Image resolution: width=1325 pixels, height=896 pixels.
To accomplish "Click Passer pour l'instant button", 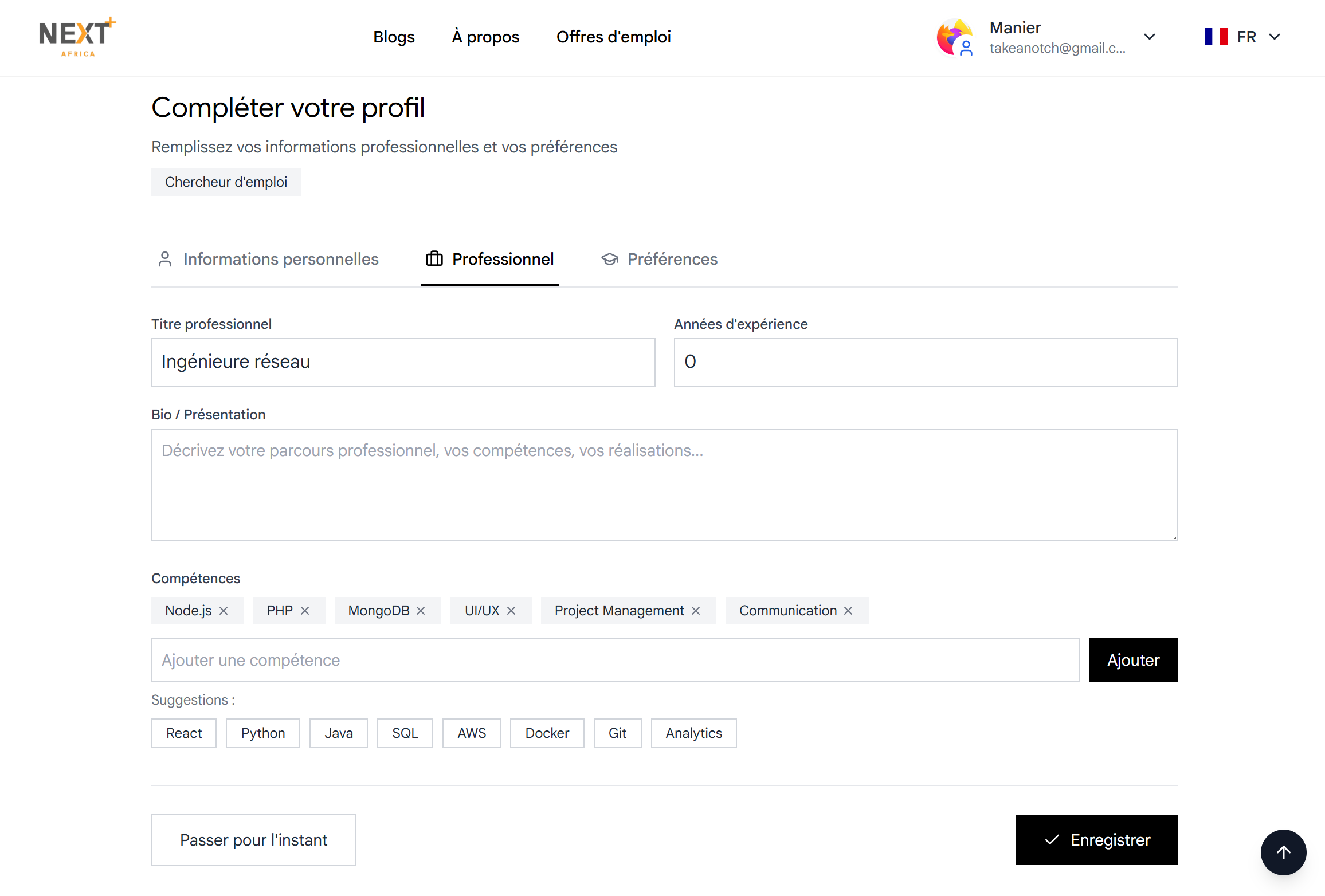I will 253,840.
